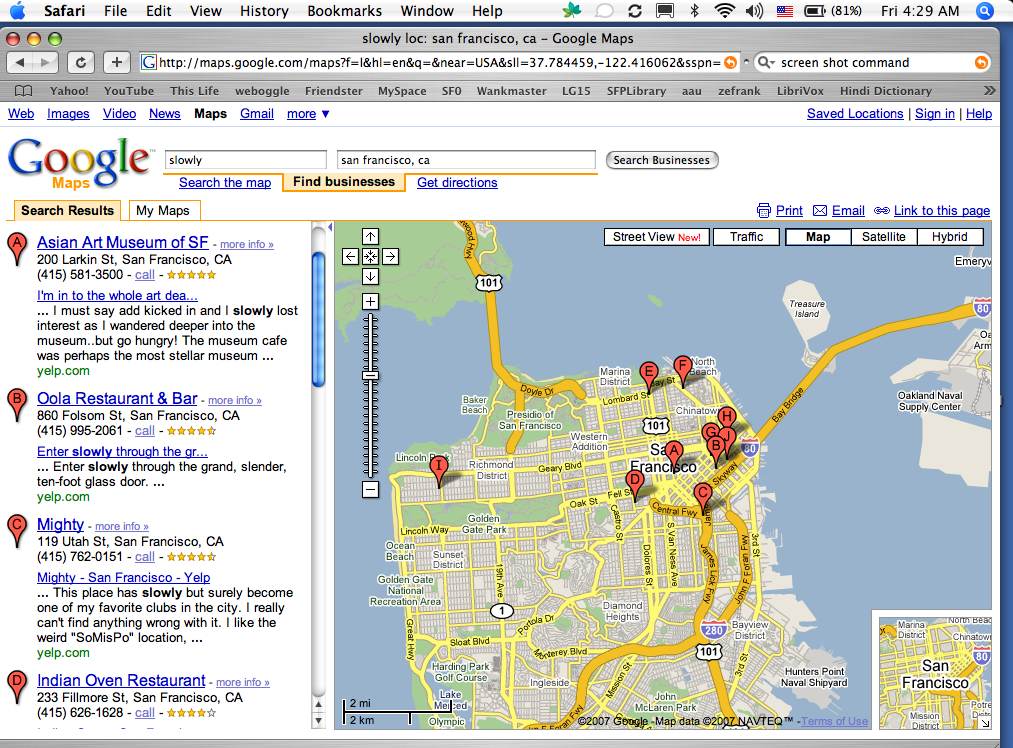Open the Oola Restaurant & Bar link
The height and width of the screenshot is (748, 1013).
(x=117, y=398)
